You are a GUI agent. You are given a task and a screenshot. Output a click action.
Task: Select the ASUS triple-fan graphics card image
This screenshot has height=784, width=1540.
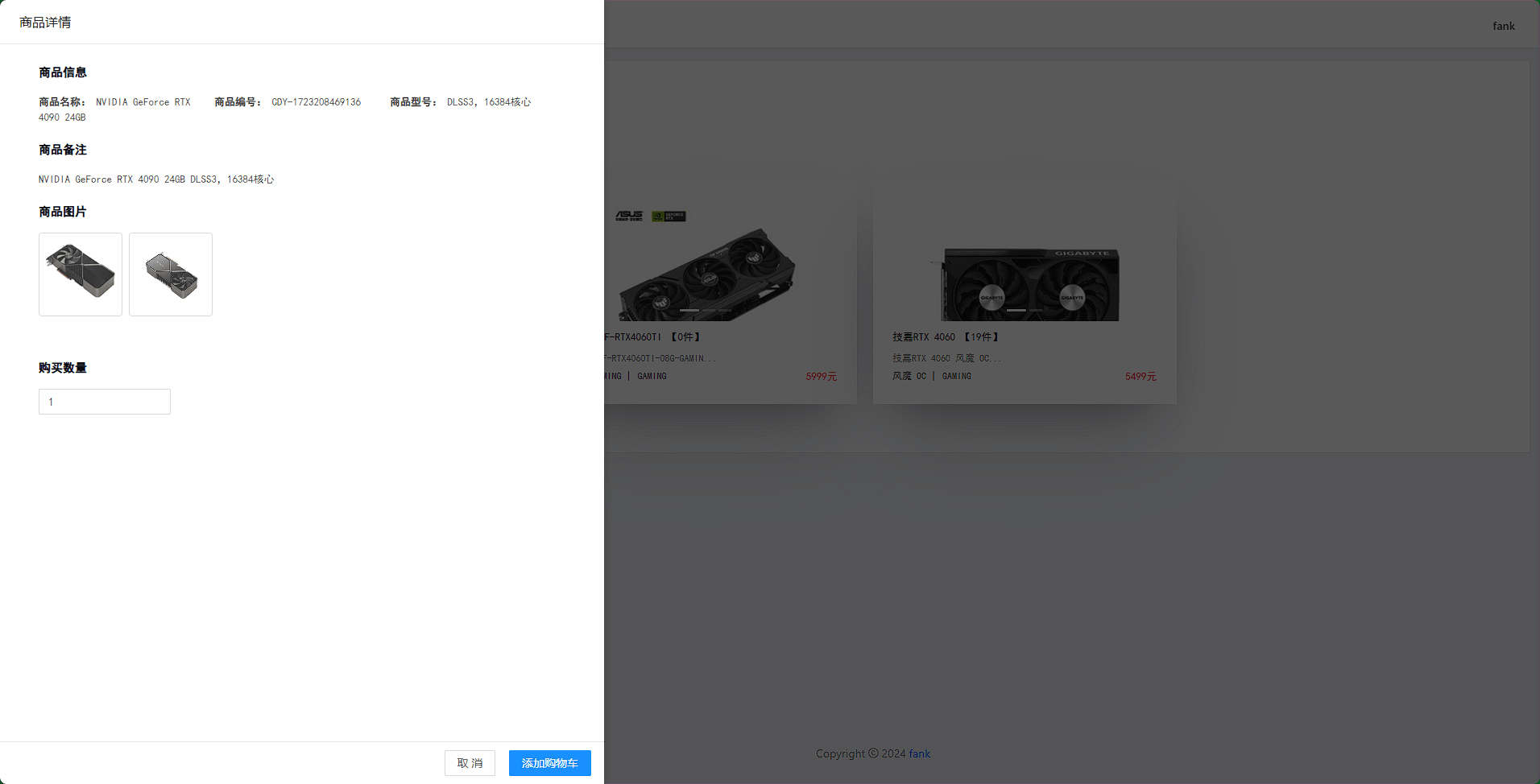tap(707, 274)
